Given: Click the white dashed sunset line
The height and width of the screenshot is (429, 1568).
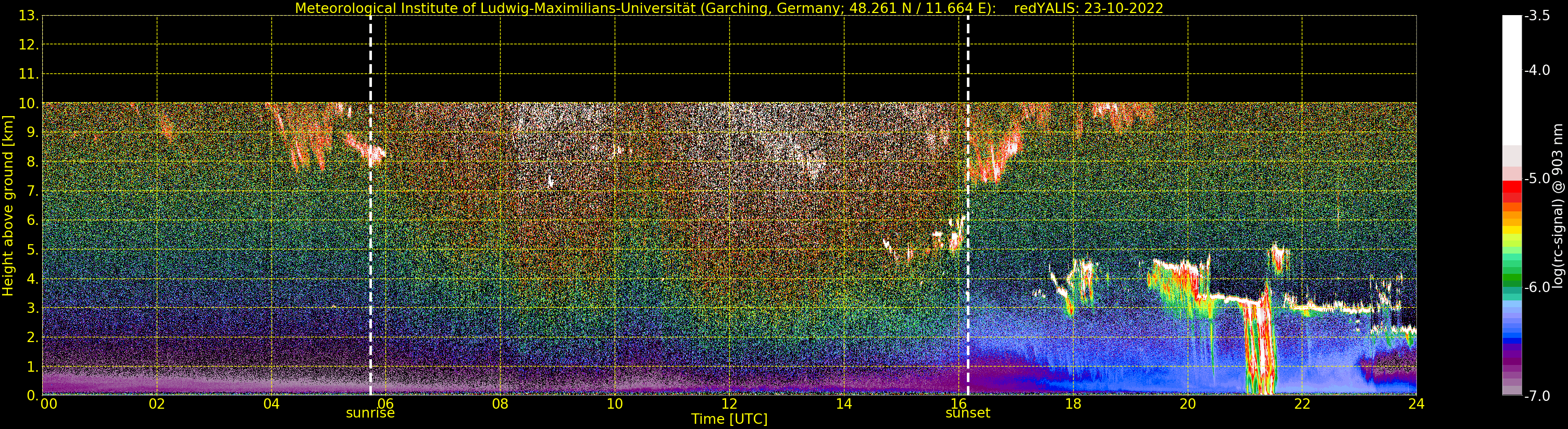Looking at the screenshot, I should [968, 206].
